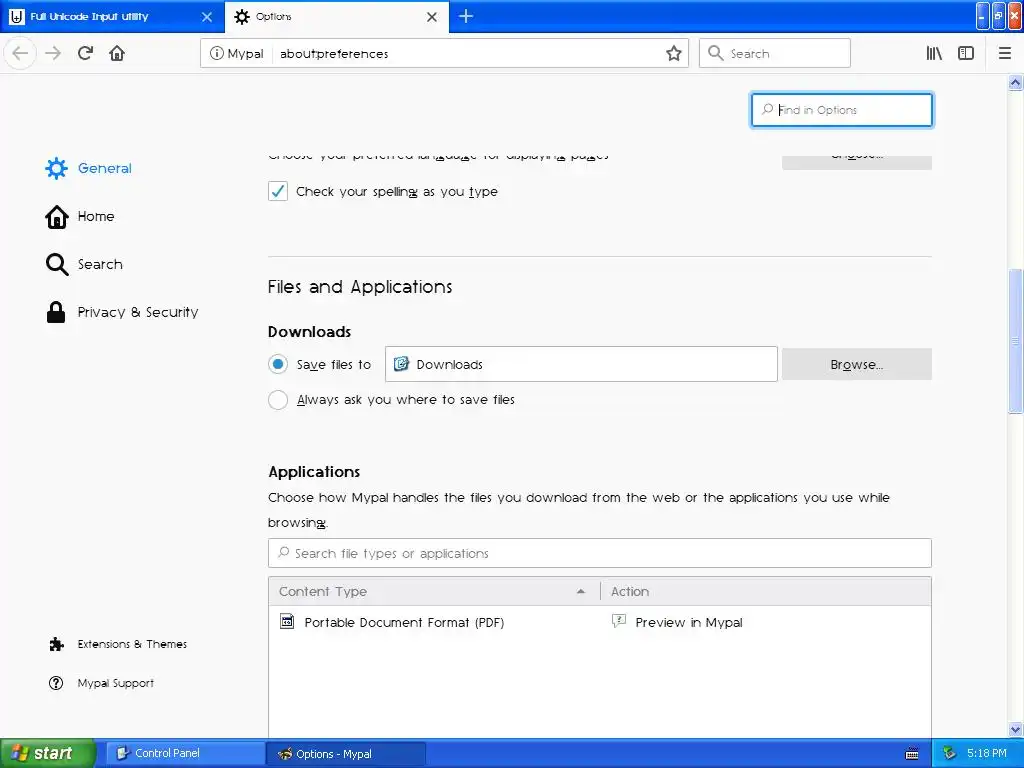
Task: Open the Home page button in toolbar
Action: pos(117,53)
